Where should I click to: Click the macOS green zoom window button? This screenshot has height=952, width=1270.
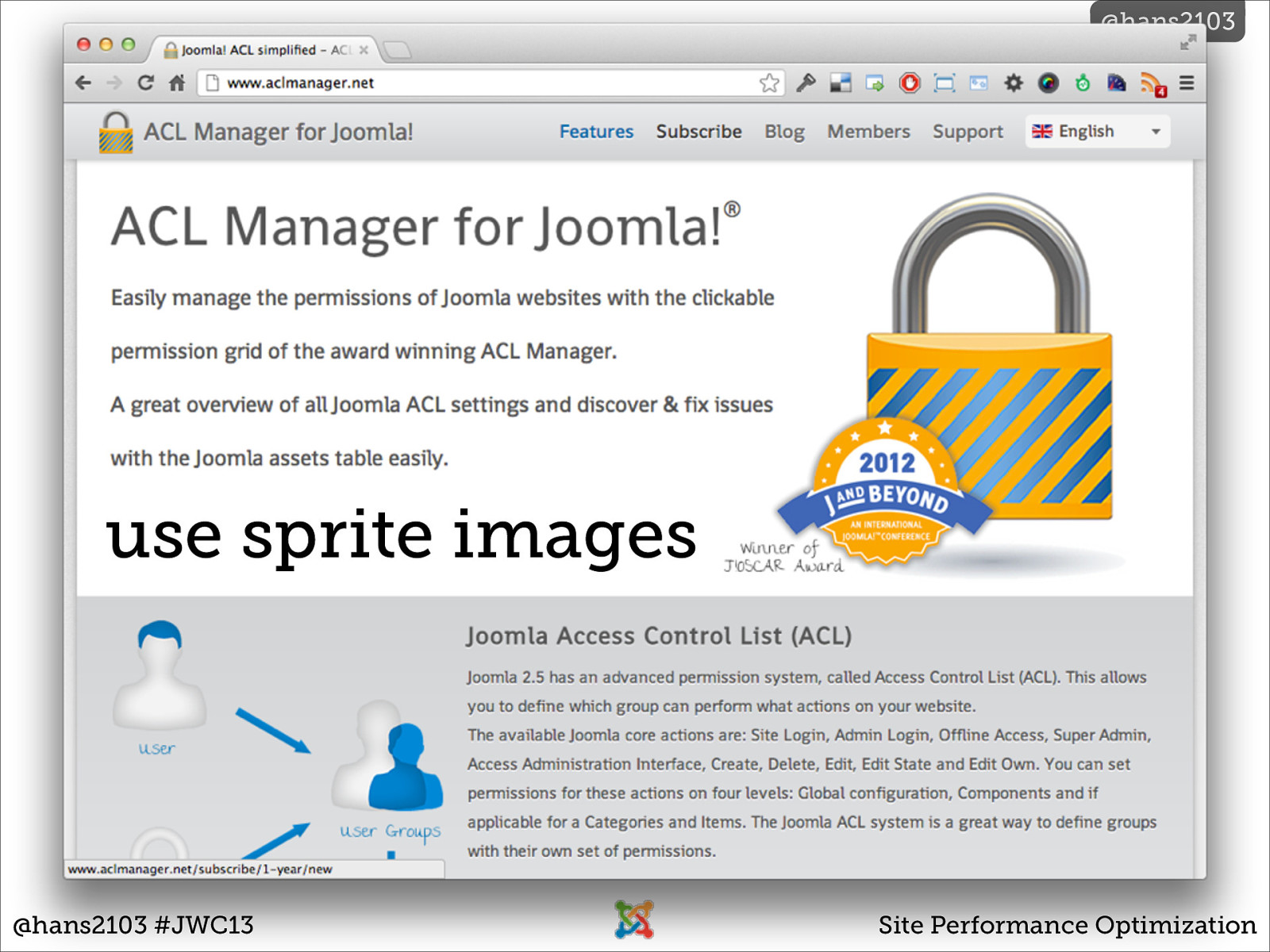128,44
